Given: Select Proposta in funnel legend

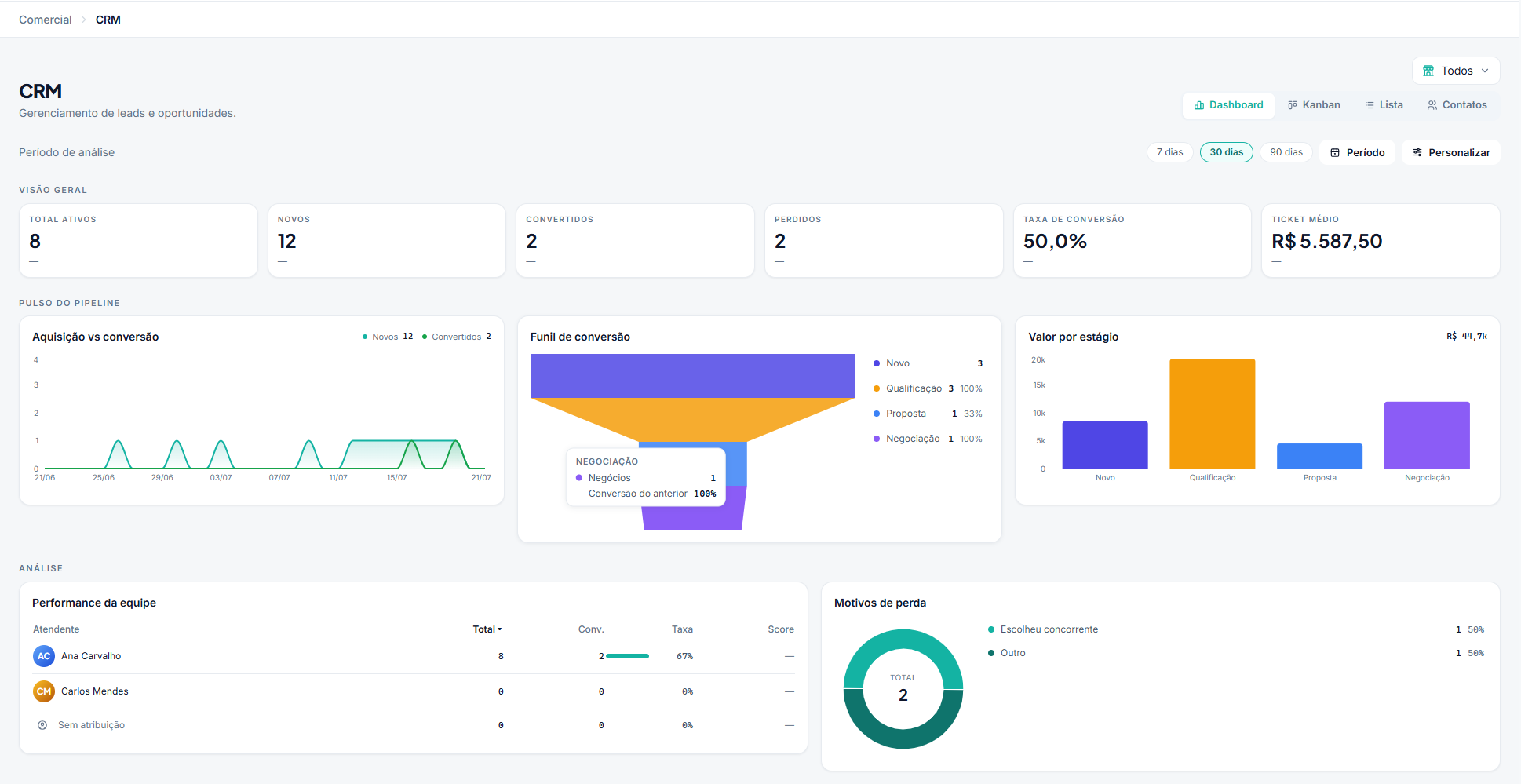Looking at the screenshot, I should tap(928, 414).
